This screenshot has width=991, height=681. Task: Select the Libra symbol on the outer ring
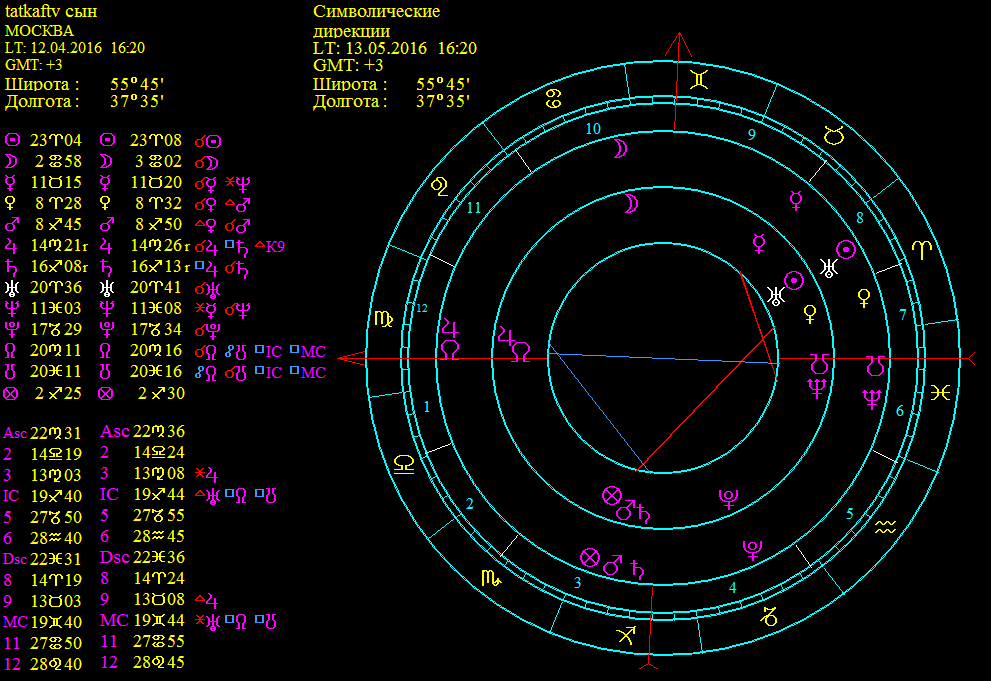click(x=405, y=463)
